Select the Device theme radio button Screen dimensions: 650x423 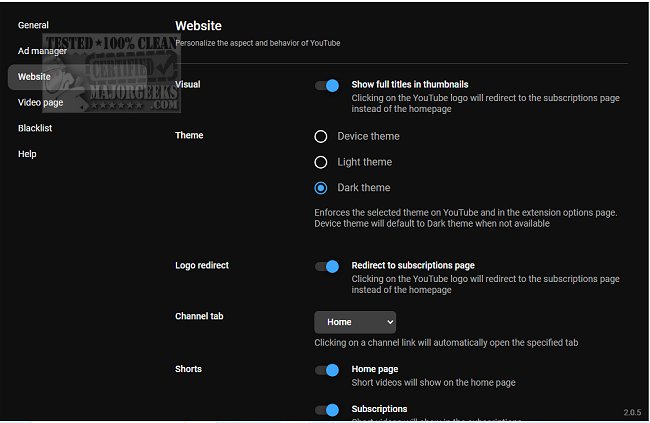tap(320, 136)
